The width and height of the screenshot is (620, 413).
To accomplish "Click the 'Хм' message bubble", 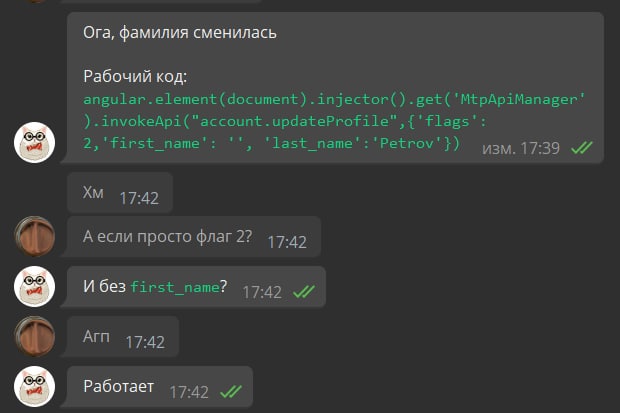I will click(120, 193).
